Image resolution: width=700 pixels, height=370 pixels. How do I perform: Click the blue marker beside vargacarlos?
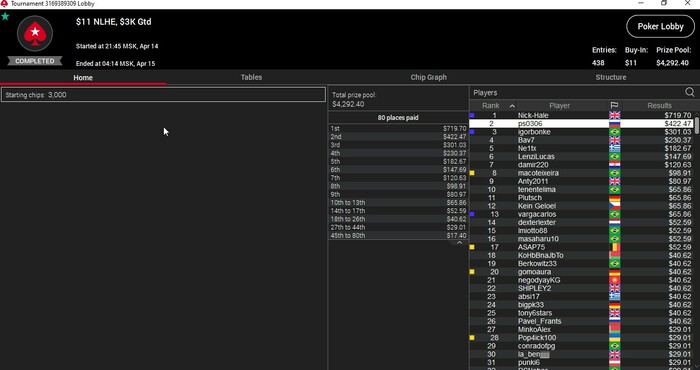(472, 214)
